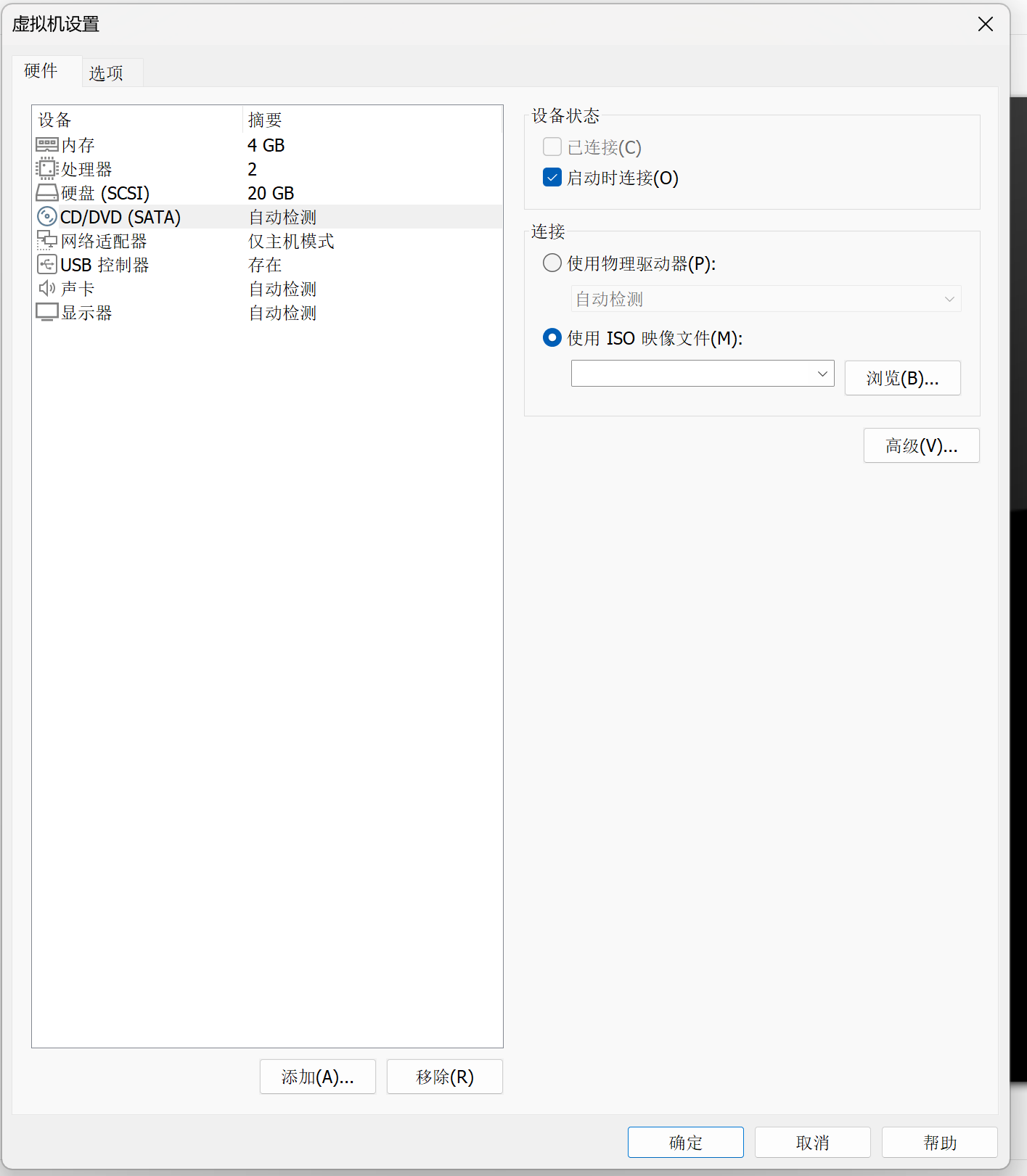Click the hard disk (SCSI) drive icon
Image resolution: width=1027 pixels, height=1176 pixels.
pyautogui.click(x=47, y=193)
